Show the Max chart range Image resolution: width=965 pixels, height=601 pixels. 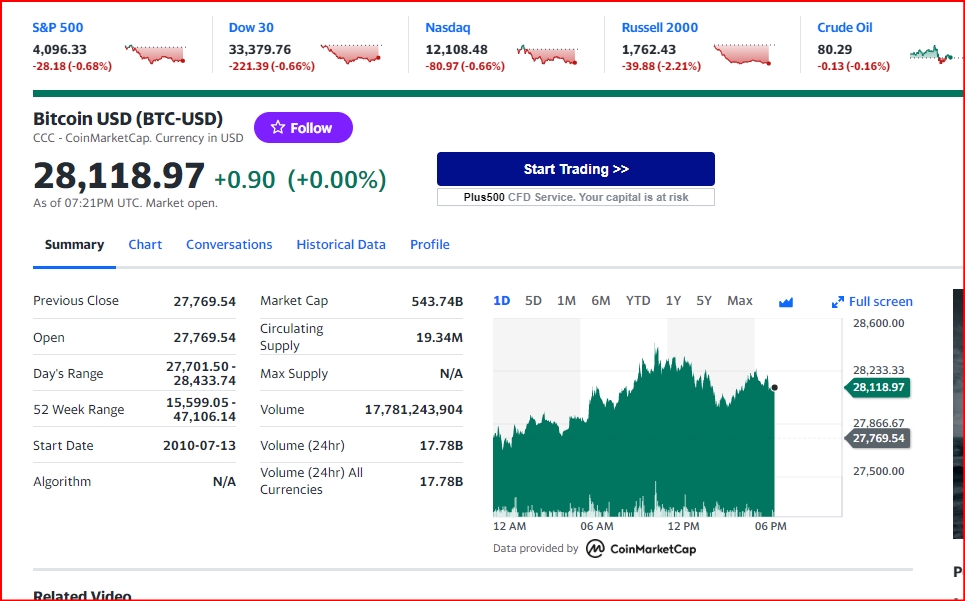click(740, 301)
